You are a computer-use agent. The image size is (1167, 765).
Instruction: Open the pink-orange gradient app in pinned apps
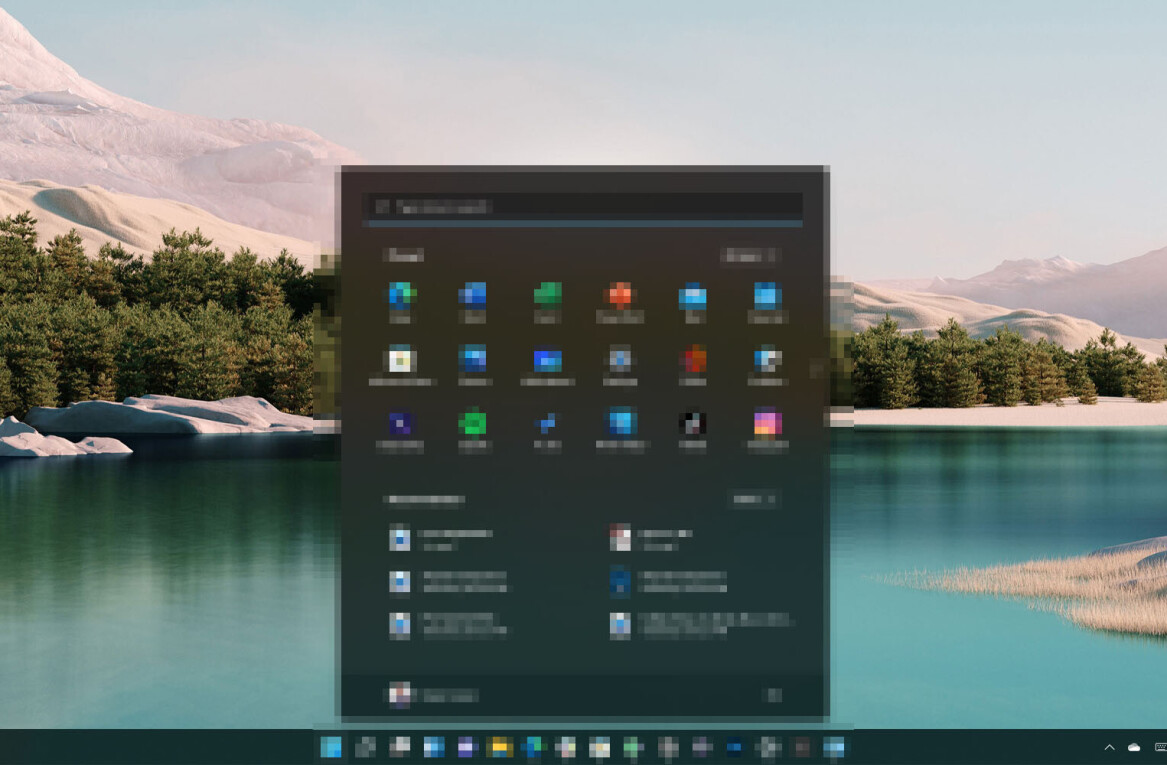click(767, 423)
